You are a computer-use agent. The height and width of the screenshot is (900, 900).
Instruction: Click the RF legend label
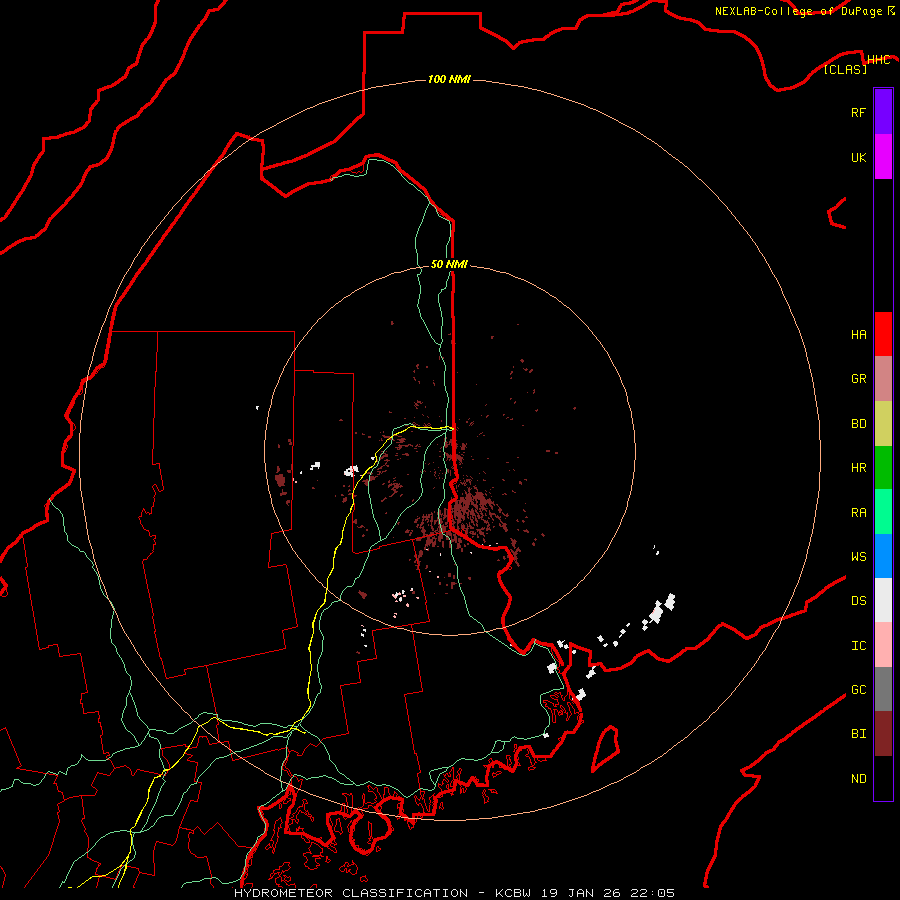coord(858,112)
